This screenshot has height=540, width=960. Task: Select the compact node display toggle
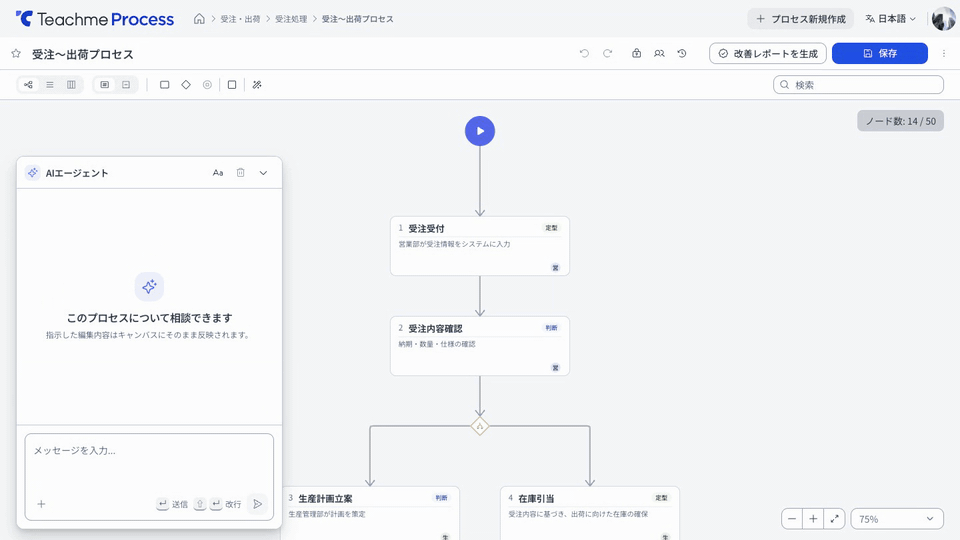(126, 84)
